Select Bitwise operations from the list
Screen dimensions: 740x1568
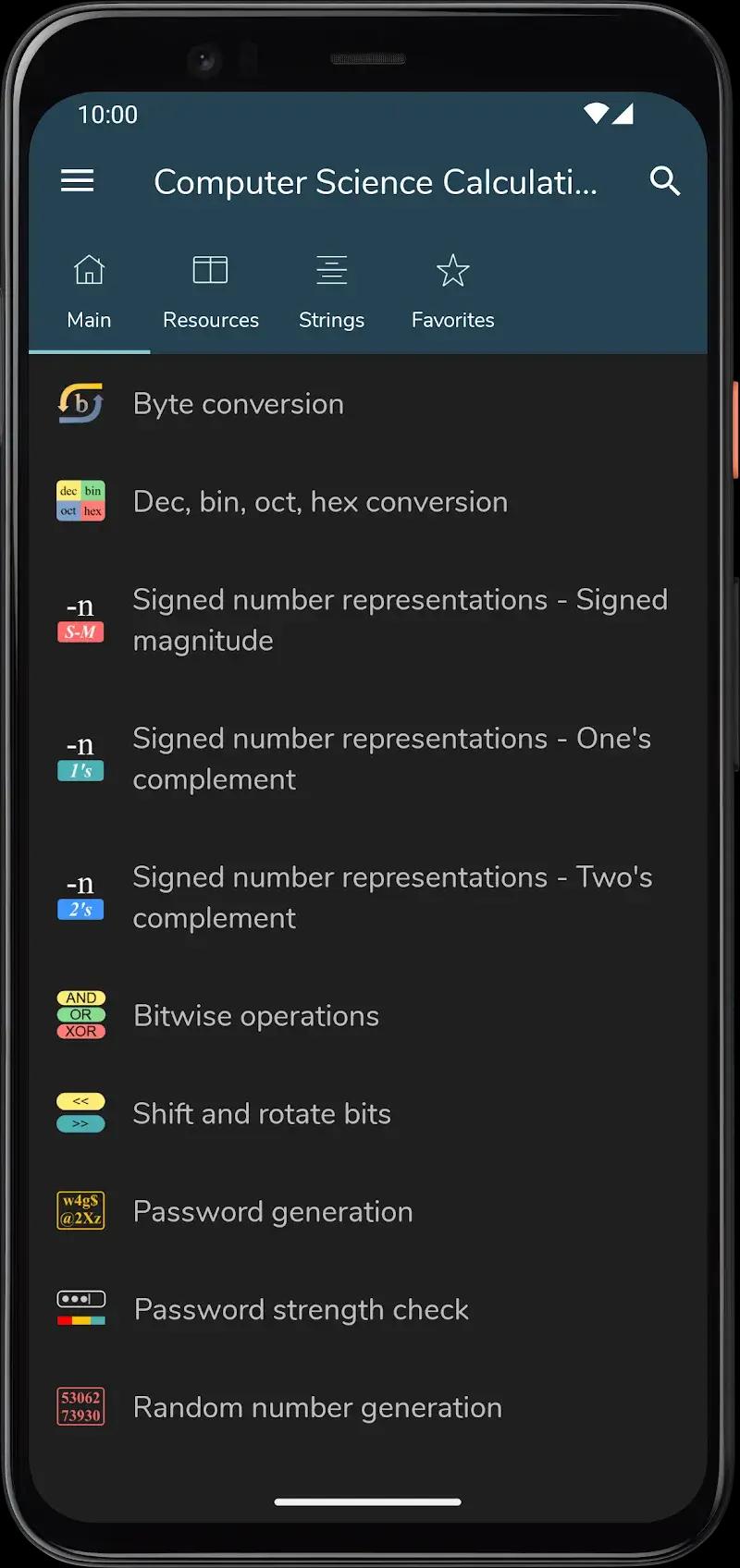(x=256, y=1016)
